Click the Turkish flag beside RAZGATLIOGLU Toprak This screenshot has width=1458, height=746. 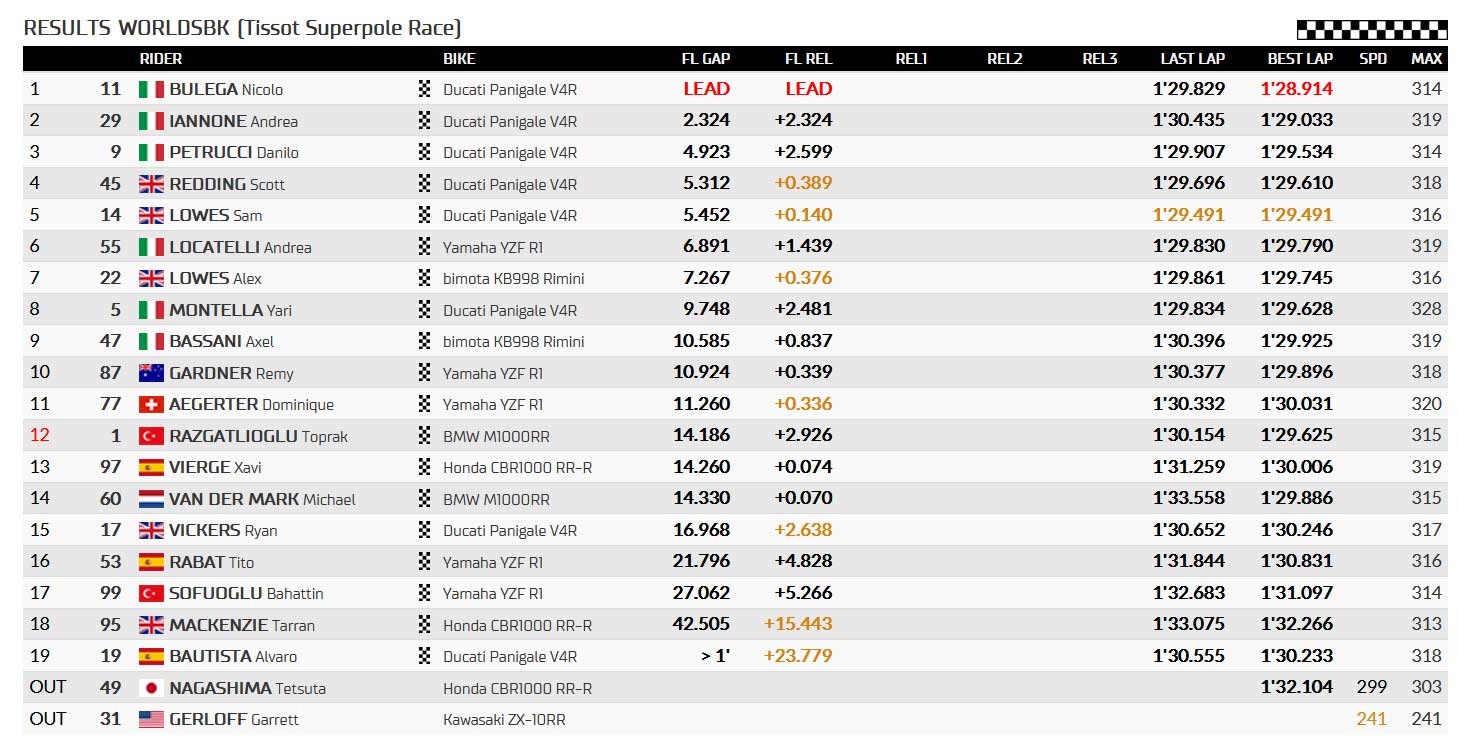coord(150,436)
